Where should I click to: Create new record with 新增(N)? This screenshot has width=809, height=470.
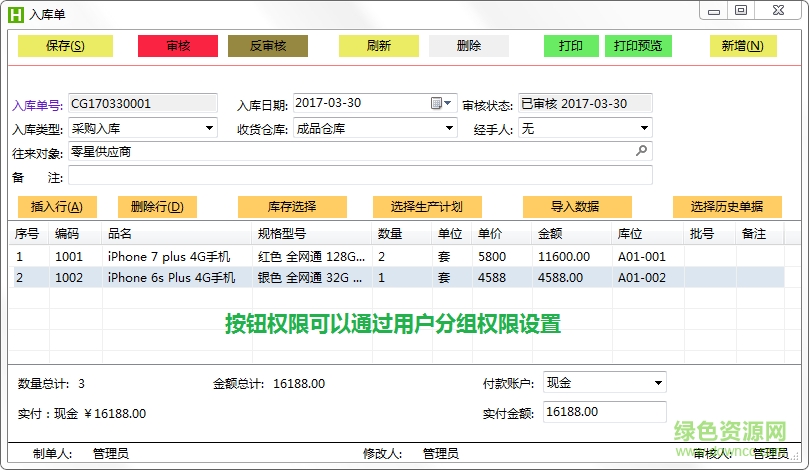742,46
